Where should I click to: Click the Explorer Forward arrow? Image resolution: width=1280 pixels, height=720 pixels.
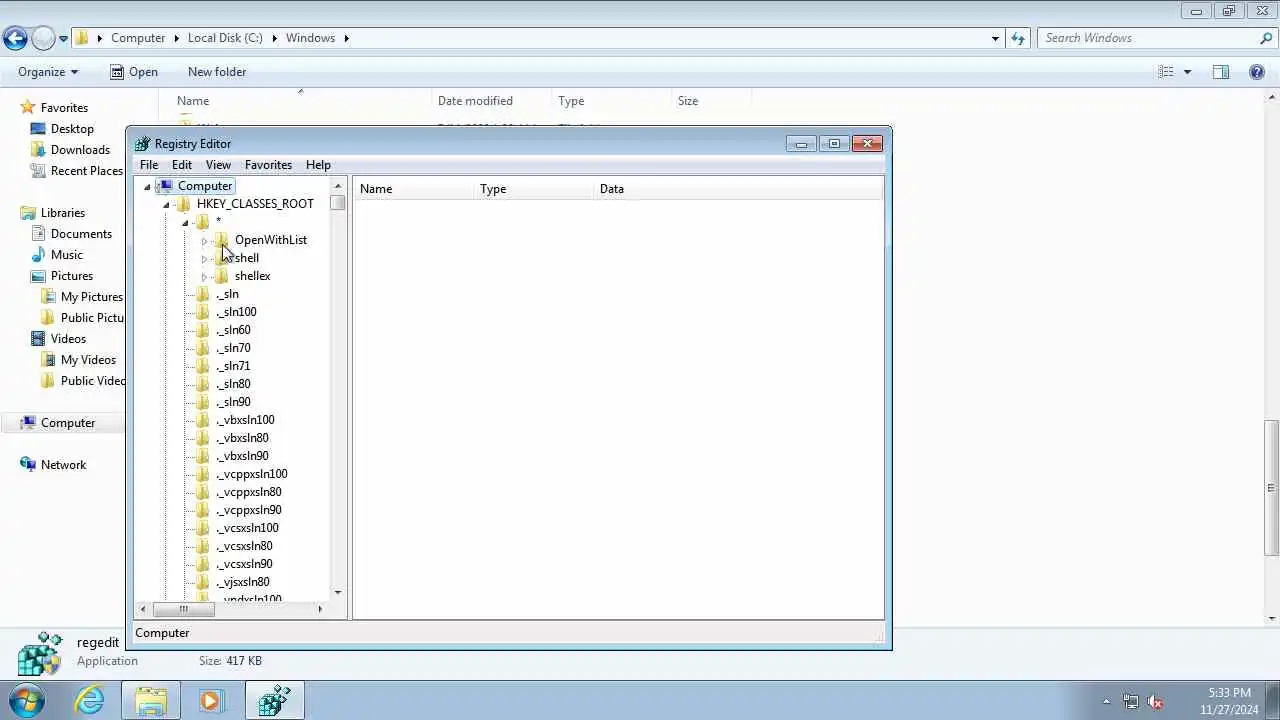click(x=43, y=39)
